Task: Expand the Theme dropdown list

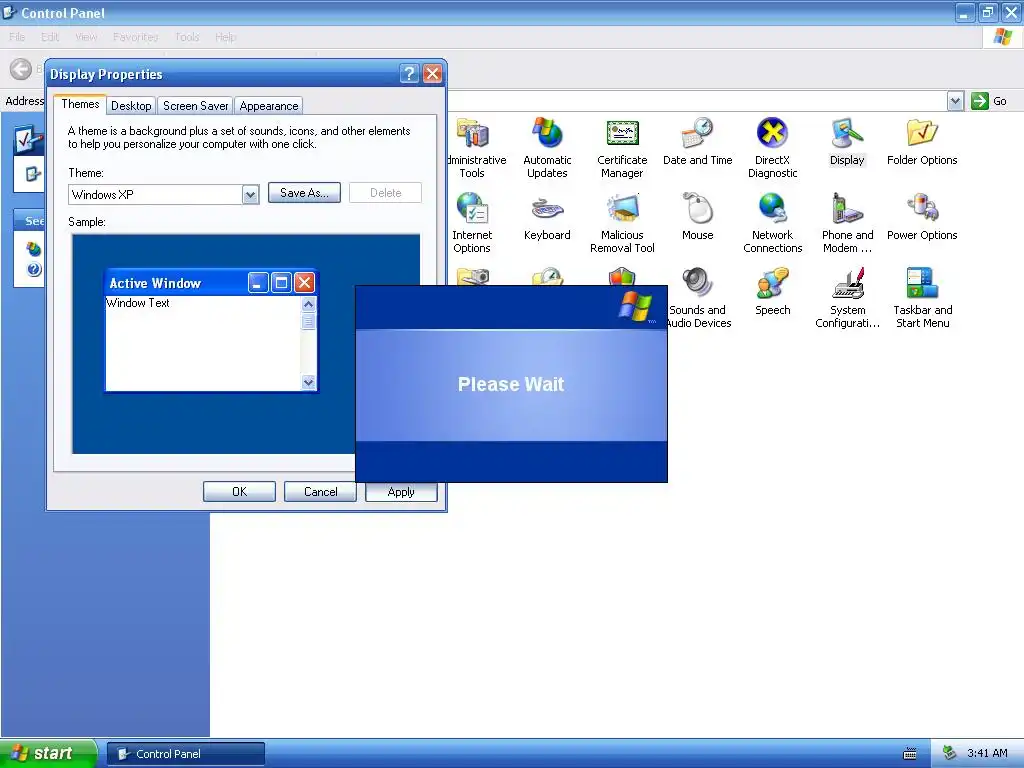Action: [x=250, y=195]
